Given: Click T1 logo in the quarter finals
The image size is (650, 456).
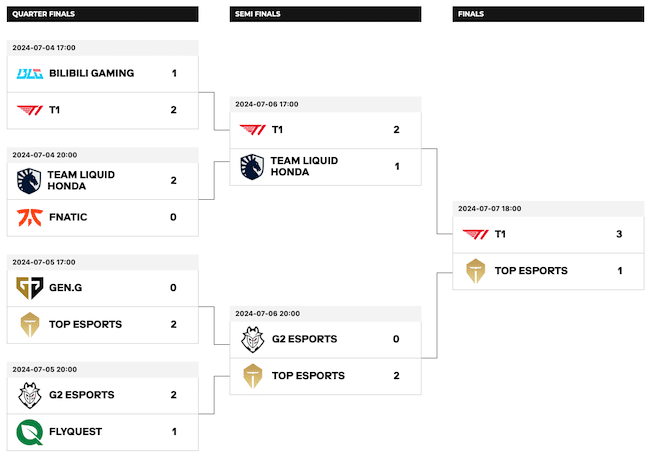Looking at the screenshot, I should click(x=29, y=110).
